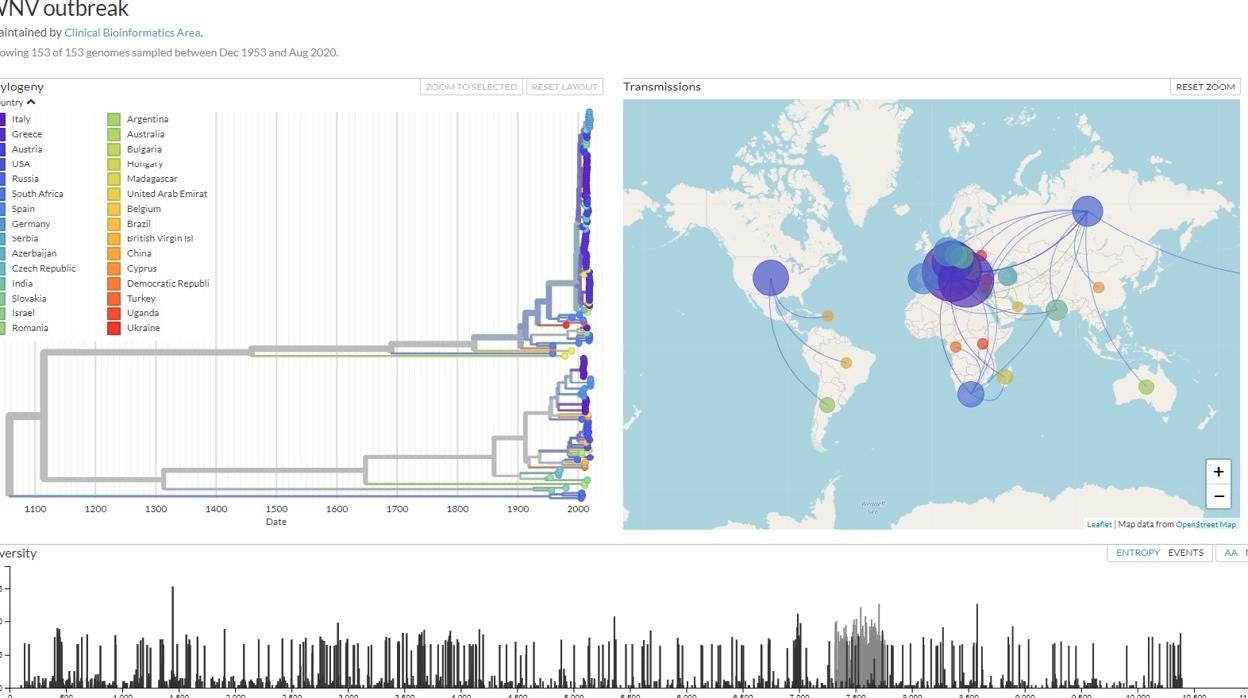Screen dimensions: 1248x698
Task: Click the Russia circle on the map
Action: (x=1087, y=211)
